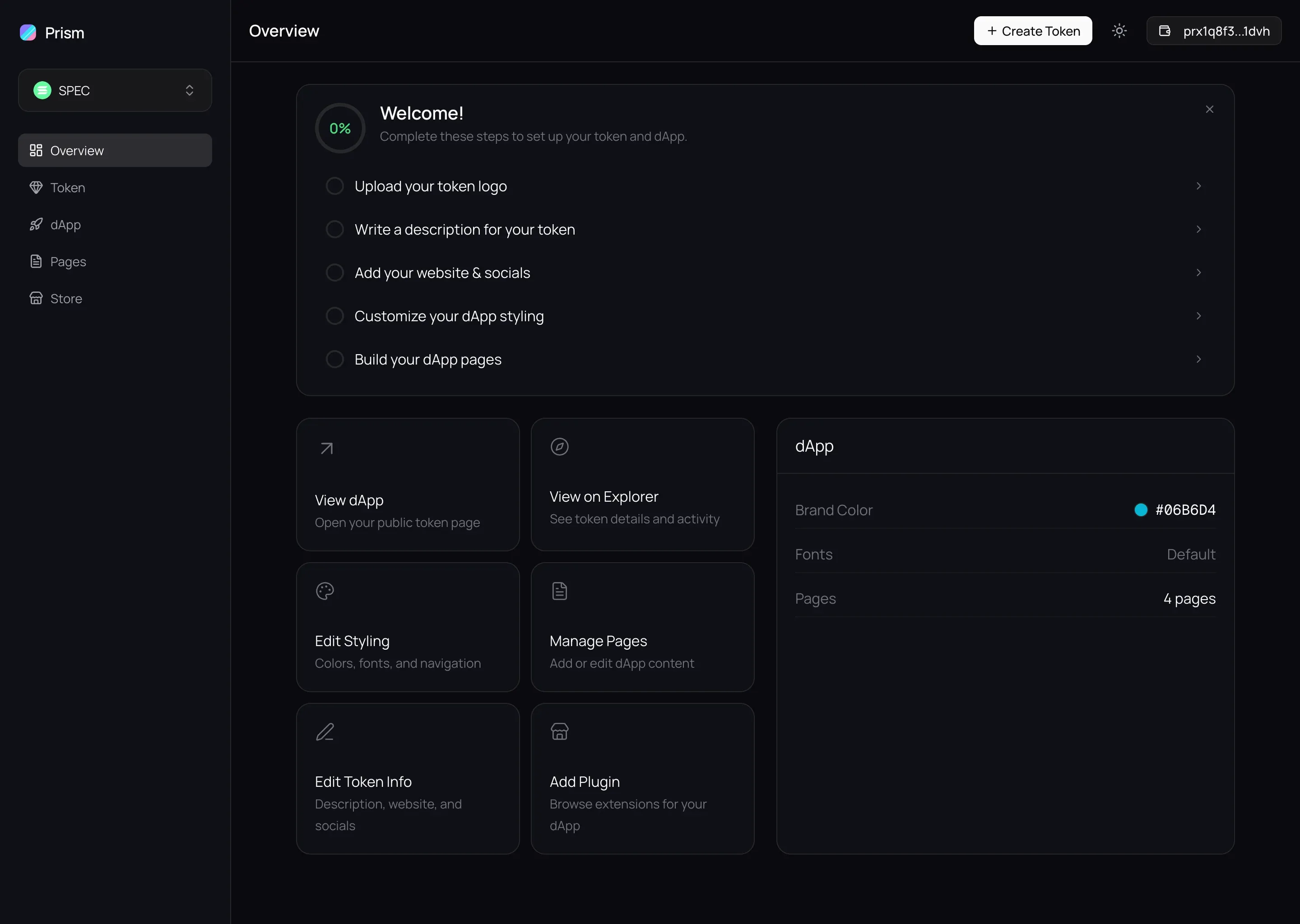The width and height of the screenshot is (1300, 924).
Task: Click the Write a description for your token text
Action: coord(464,229)
